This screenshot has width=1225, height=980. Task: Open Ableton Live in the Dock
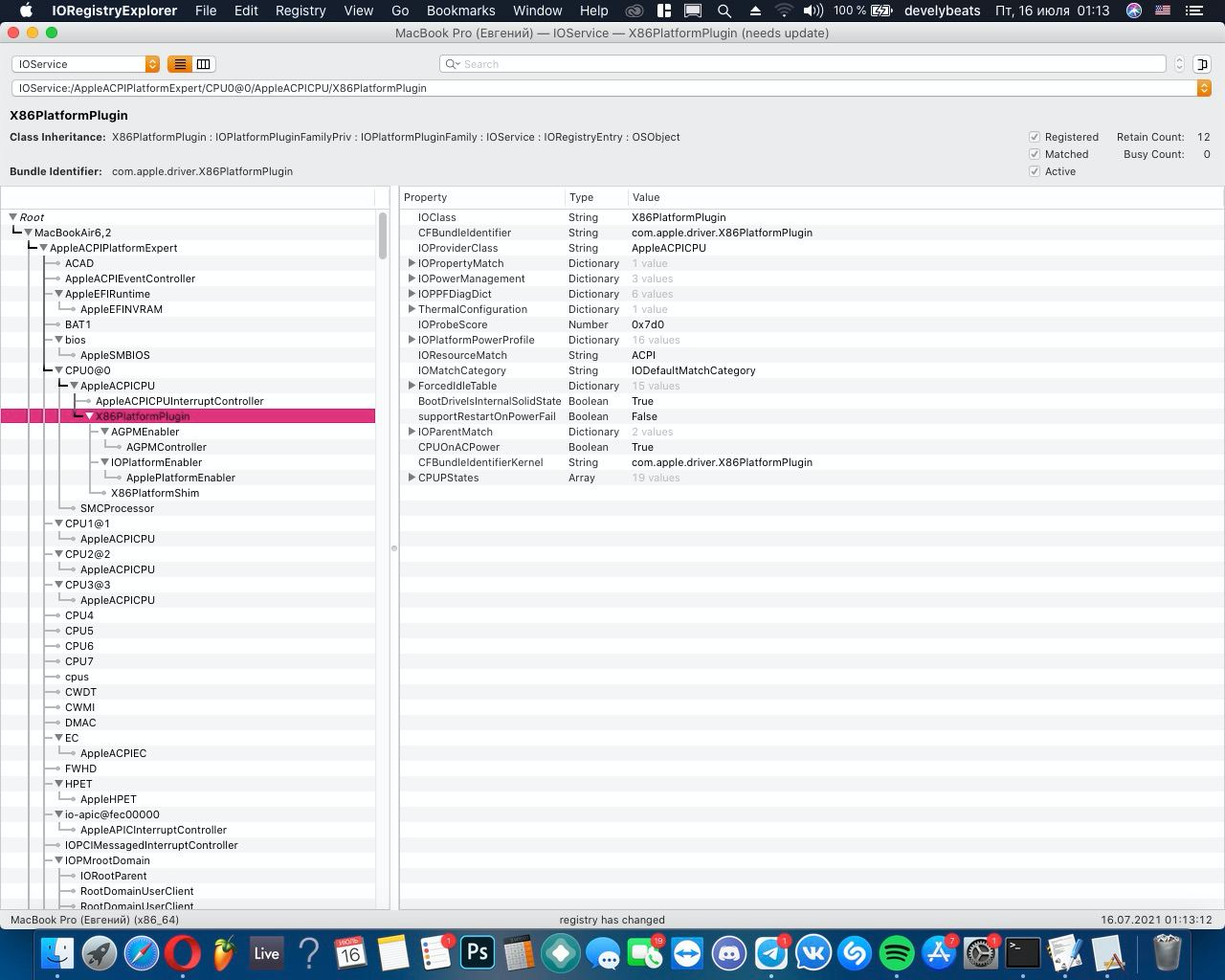266,953
